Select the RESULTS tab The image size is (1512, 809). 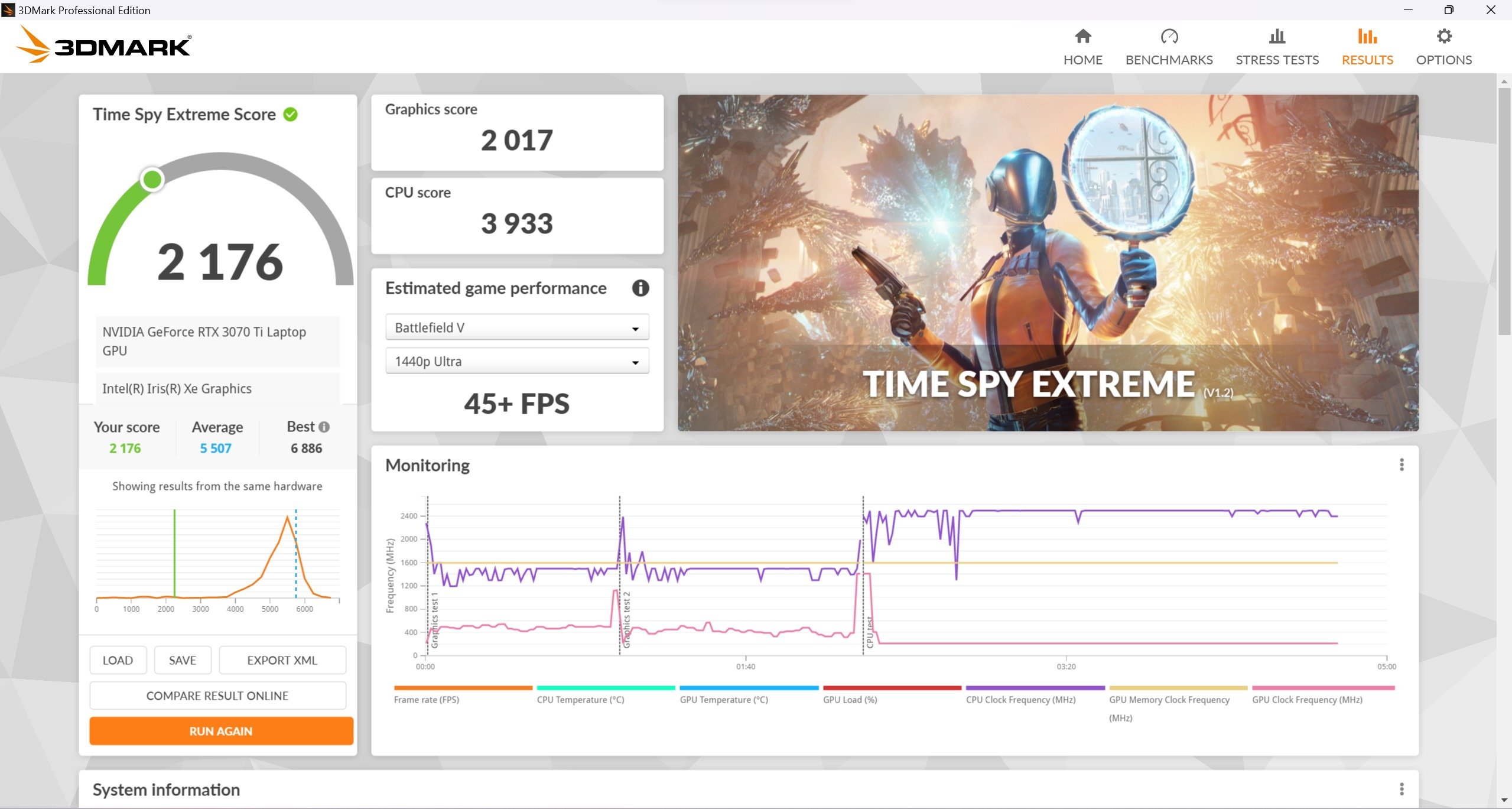1367,45
